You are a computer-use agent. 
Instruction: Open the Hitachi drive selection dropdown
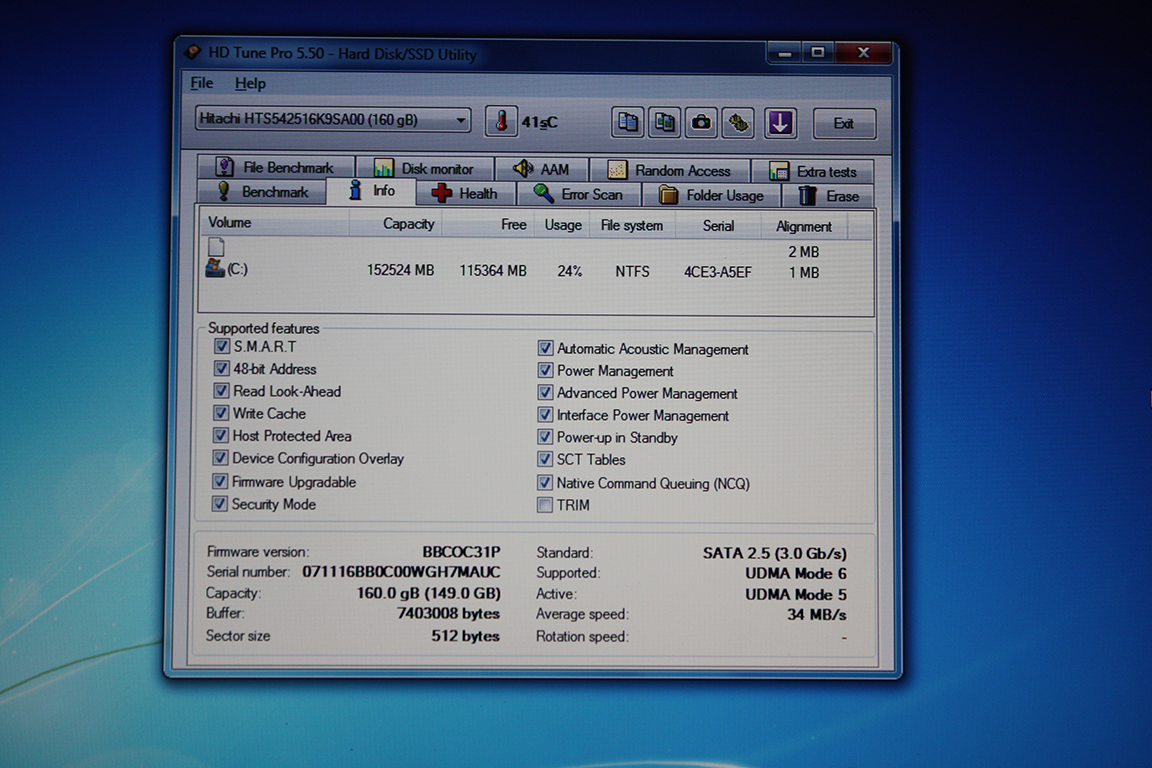point(333,119)
